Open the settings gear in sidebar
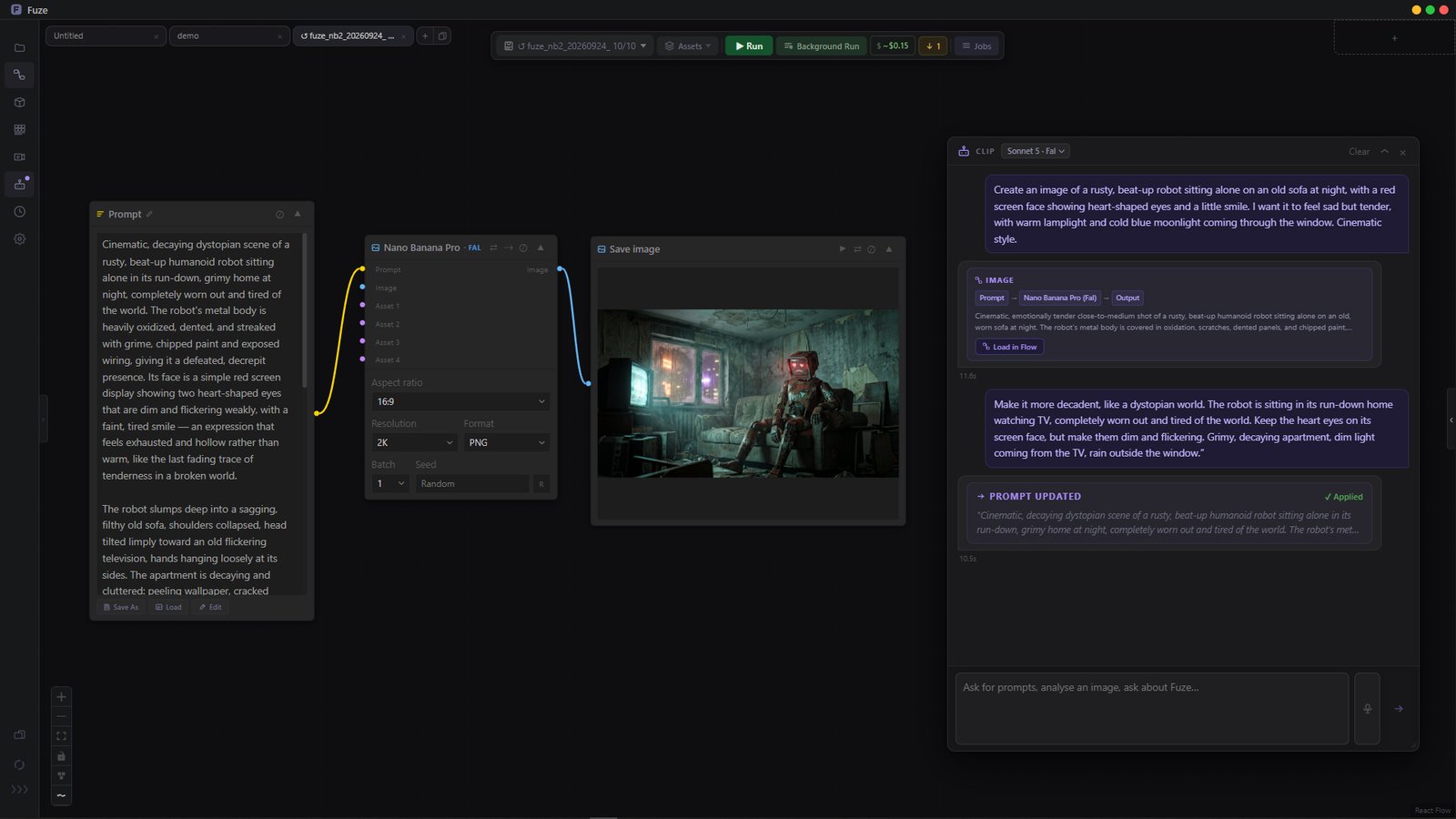 coord(19,238)
